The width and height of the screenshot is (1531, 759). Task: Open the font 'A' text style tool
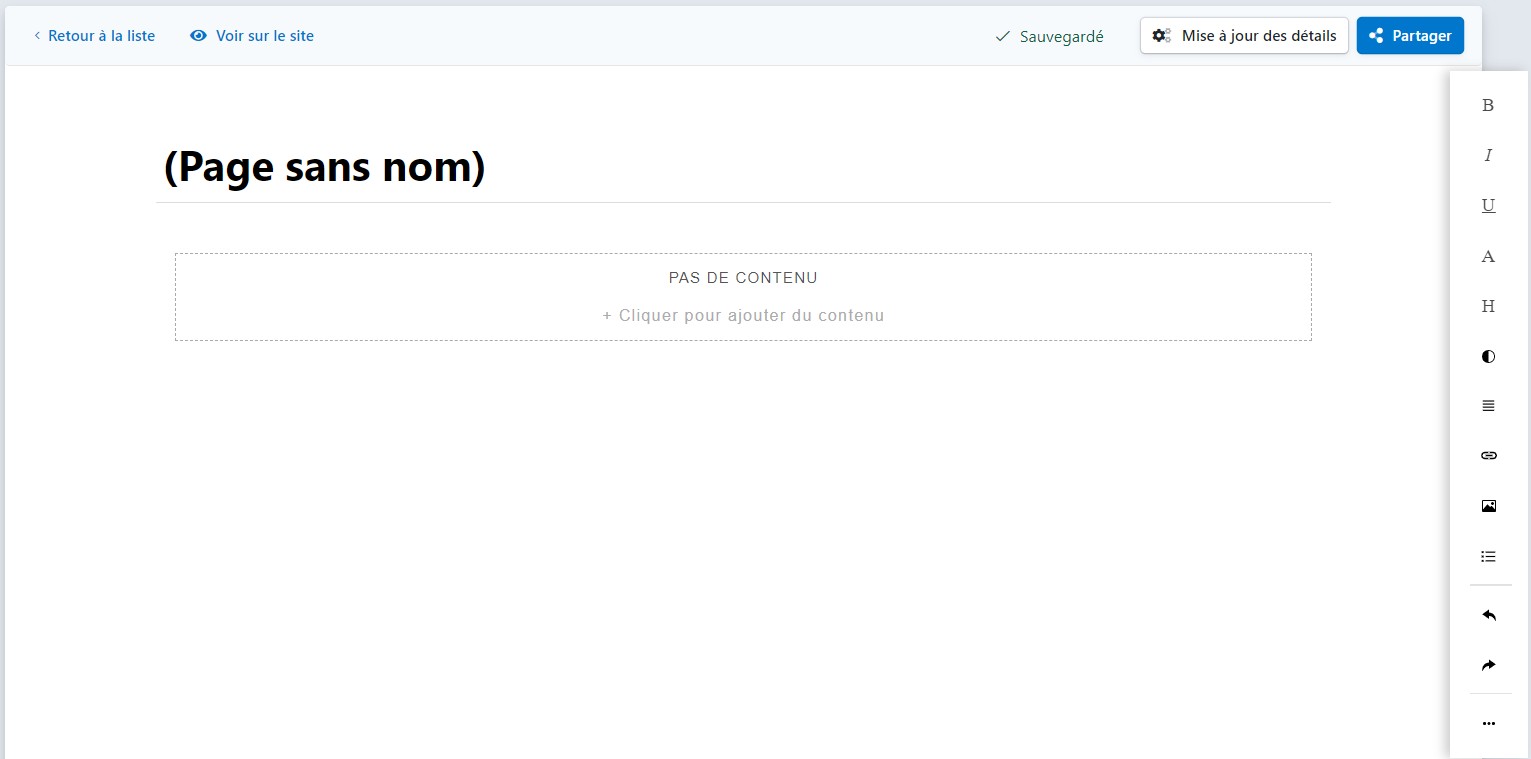1488,256
